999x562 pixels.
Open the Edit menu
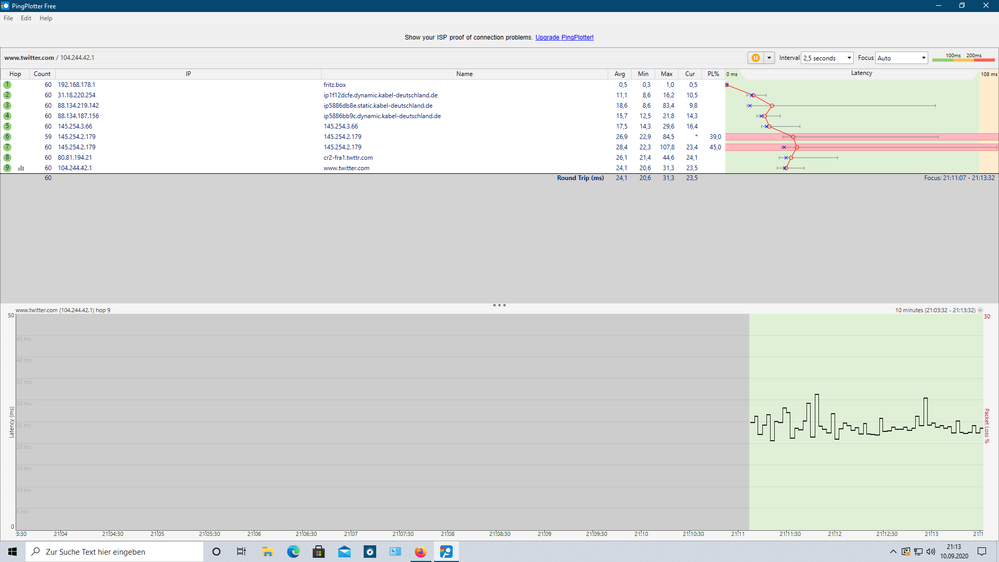(25, 18)
